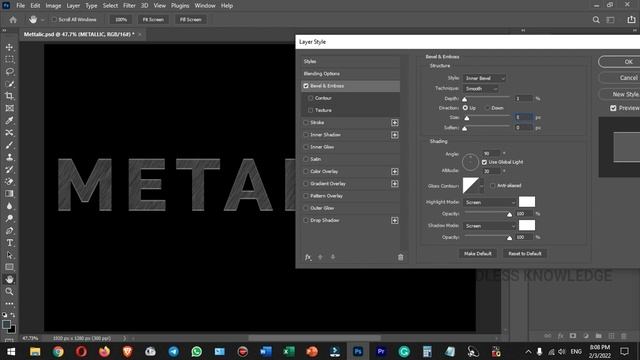Image resolution: width=640 pixels, height=360 pixels.
Task: Toggle Use Global Light checkbox
Action: coord(484,162)
